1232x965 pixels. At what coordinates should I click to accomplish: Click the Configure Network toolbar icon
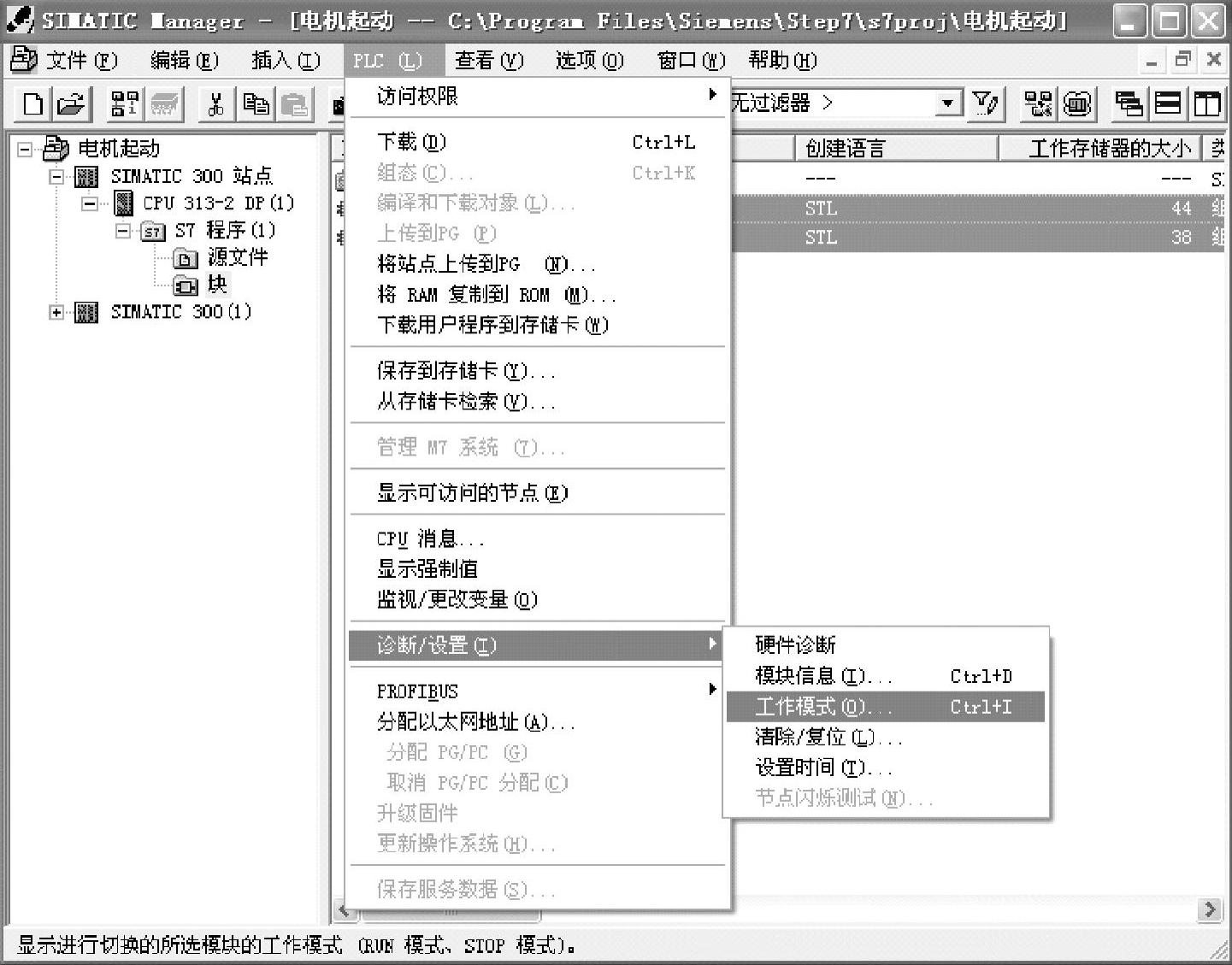pyautogui.click(x=1039, y=104)
